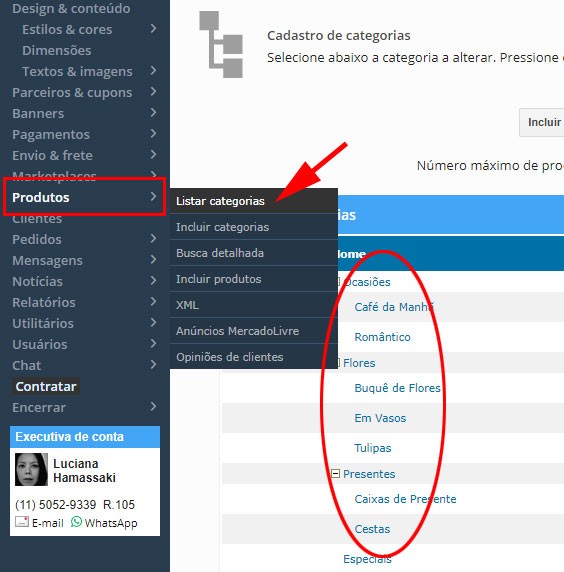Expand the Relatórios submenu arrow

154,302
